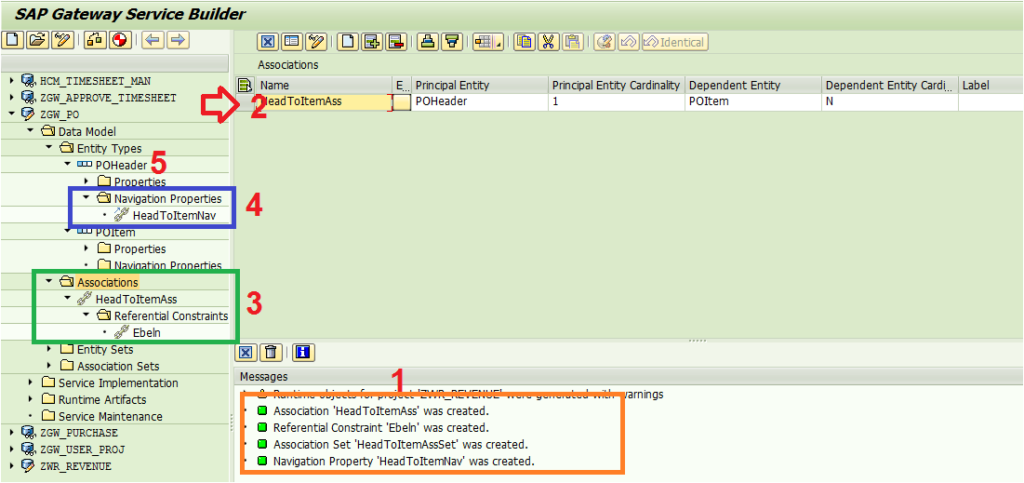
Task: Click the select-all icon in grid header corner
Action: click(x=245, y=85)
